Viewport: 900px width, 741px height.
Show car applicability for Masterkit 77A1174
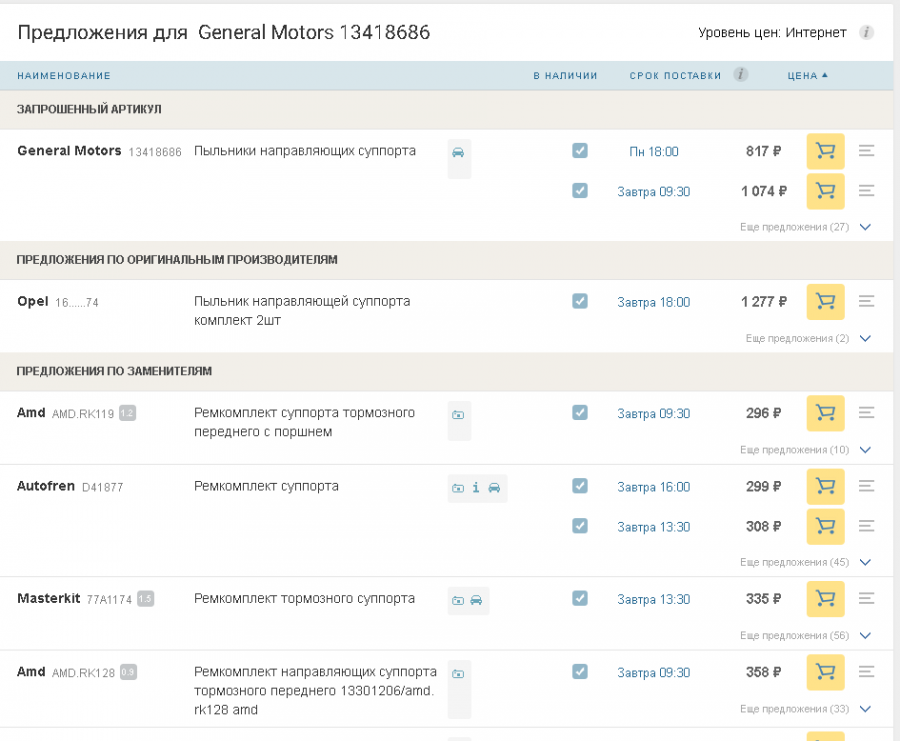476,600
